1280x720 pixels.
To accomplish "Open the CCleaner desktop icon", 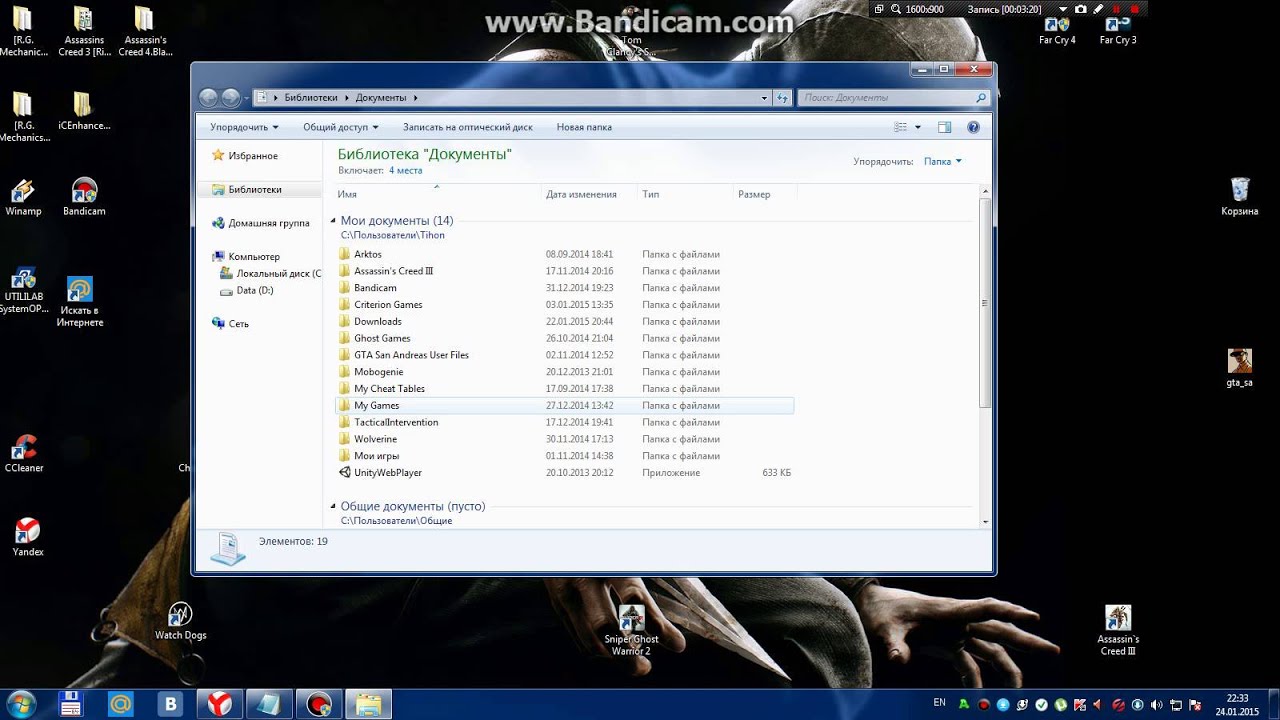I will click(24, 453).
